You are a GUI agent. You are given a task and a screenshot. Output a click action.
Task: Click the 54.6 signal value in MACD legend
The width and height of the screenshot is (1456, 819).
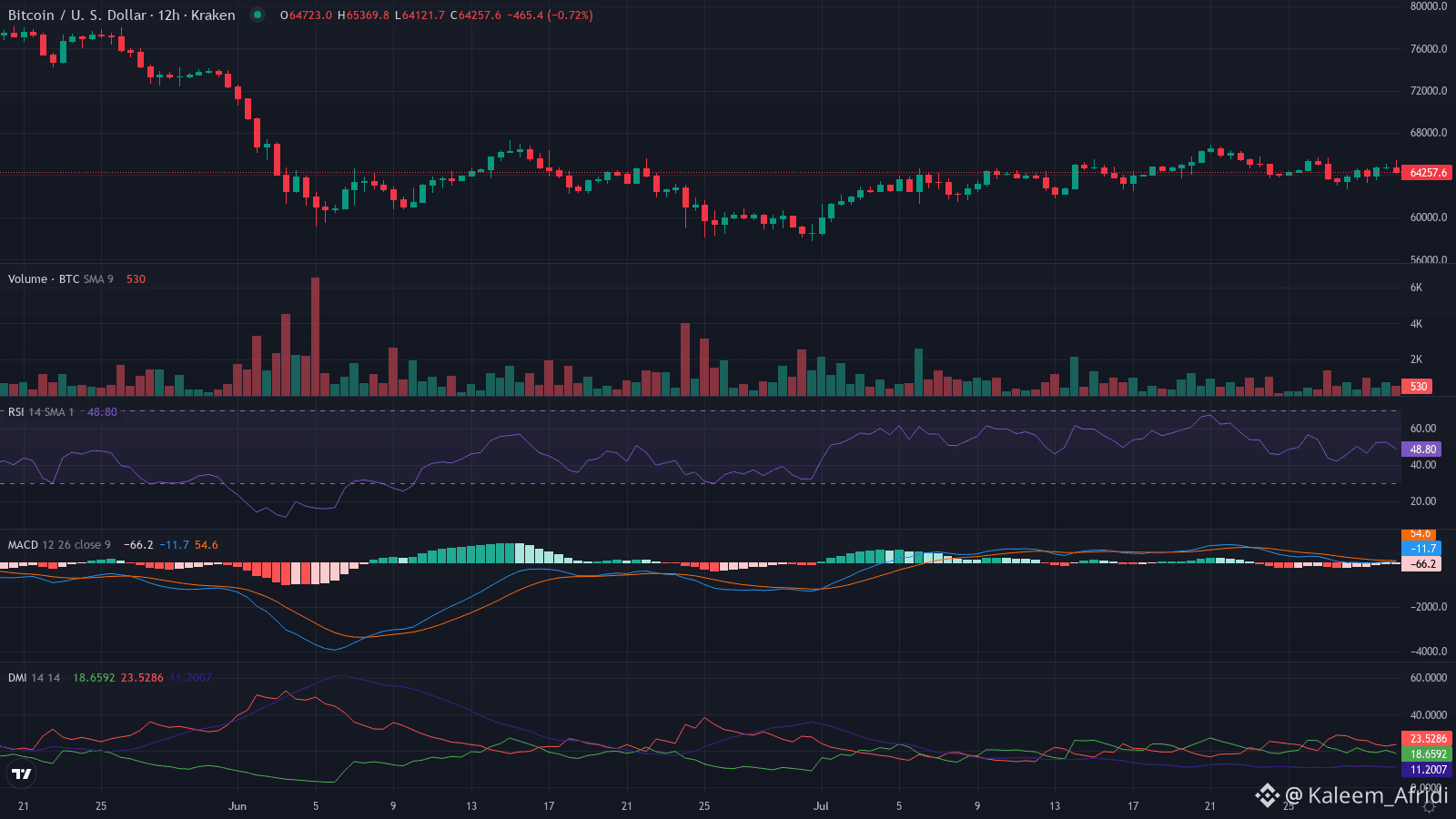coord(207,545)
